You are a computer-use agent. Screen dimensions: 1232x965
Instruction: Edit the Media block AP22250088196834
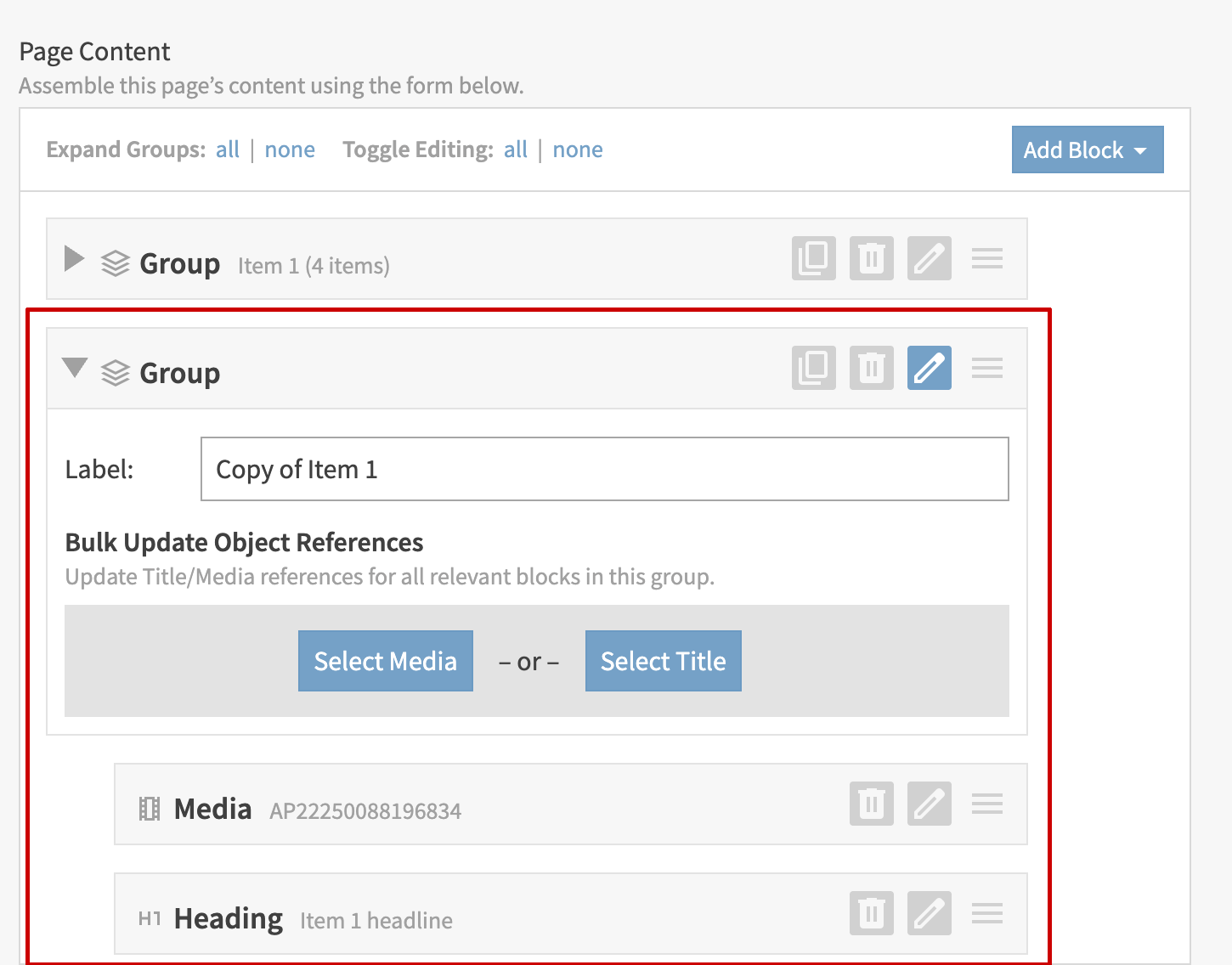click(929, 804)
